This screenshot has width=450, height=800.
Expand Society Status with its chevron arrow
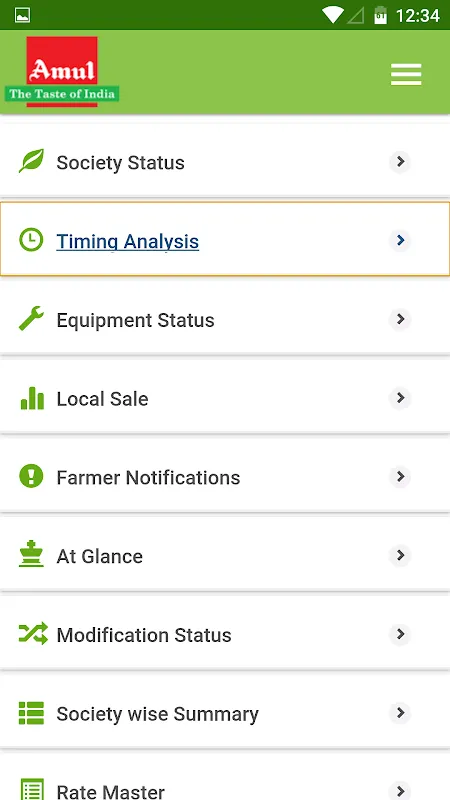(400, 162)
